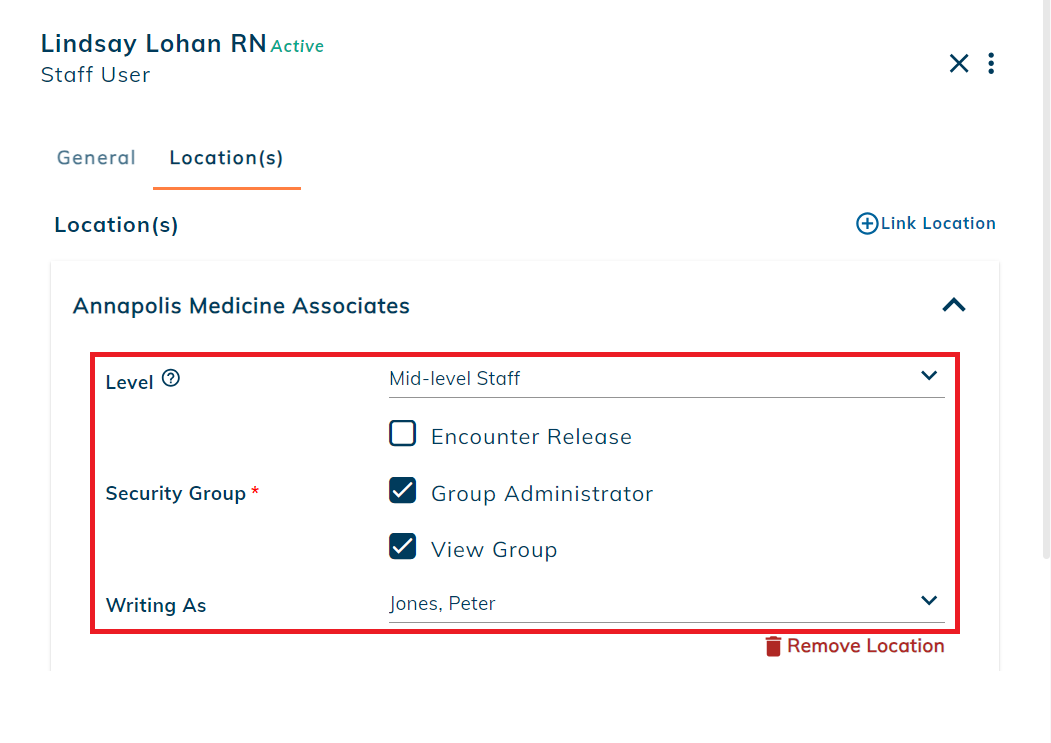Click the Mid-level Staff selection field
1051x743 pixels.
coord(666,379)
